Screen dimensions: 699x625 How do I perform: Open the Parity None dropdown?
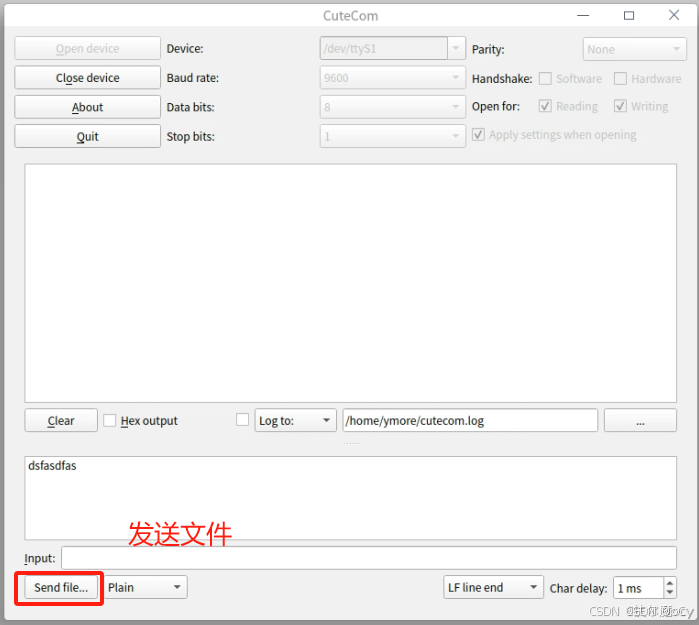tap(634, 49)
